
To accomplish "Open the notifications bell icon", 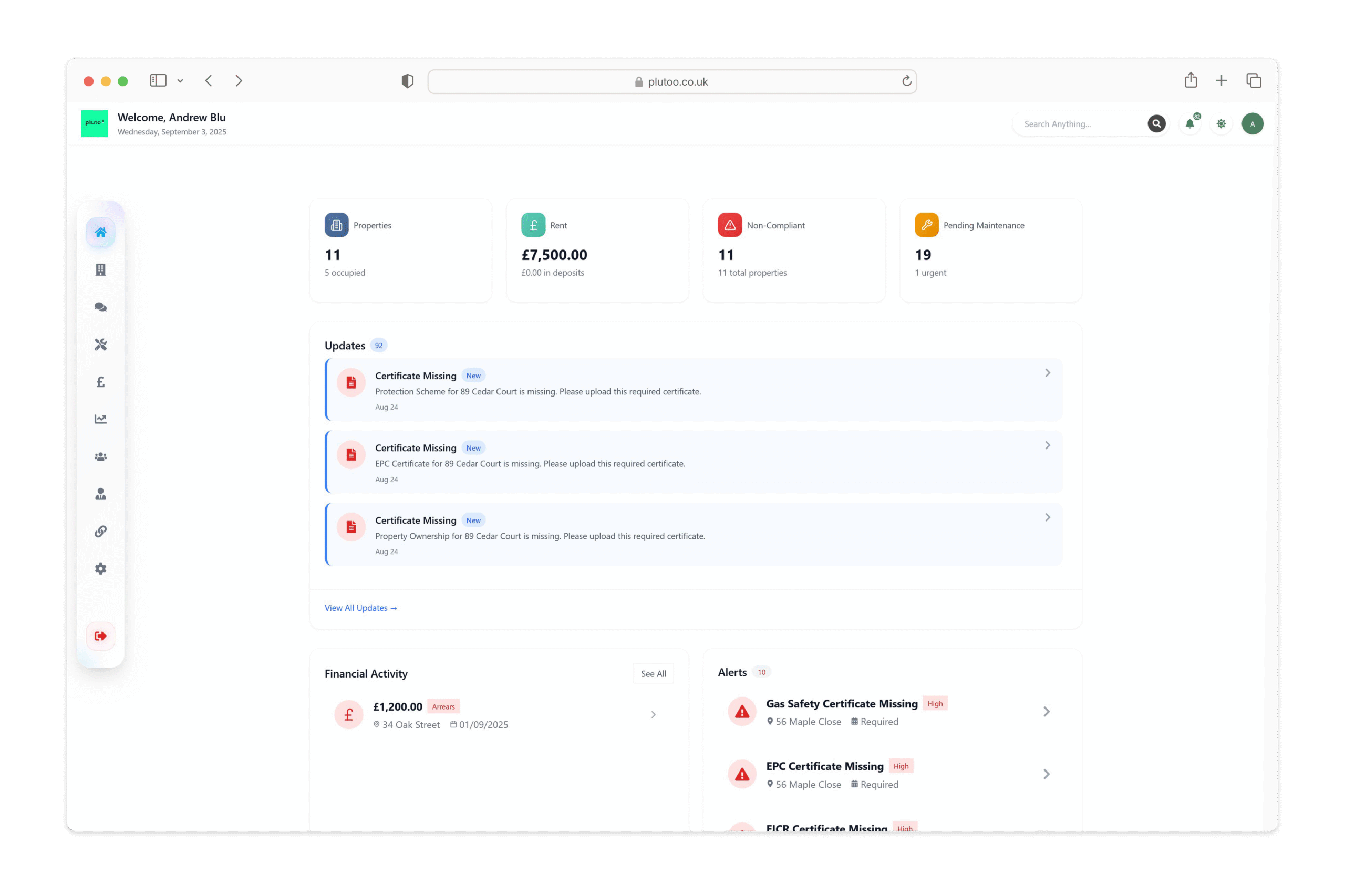I will point(1189,124).
